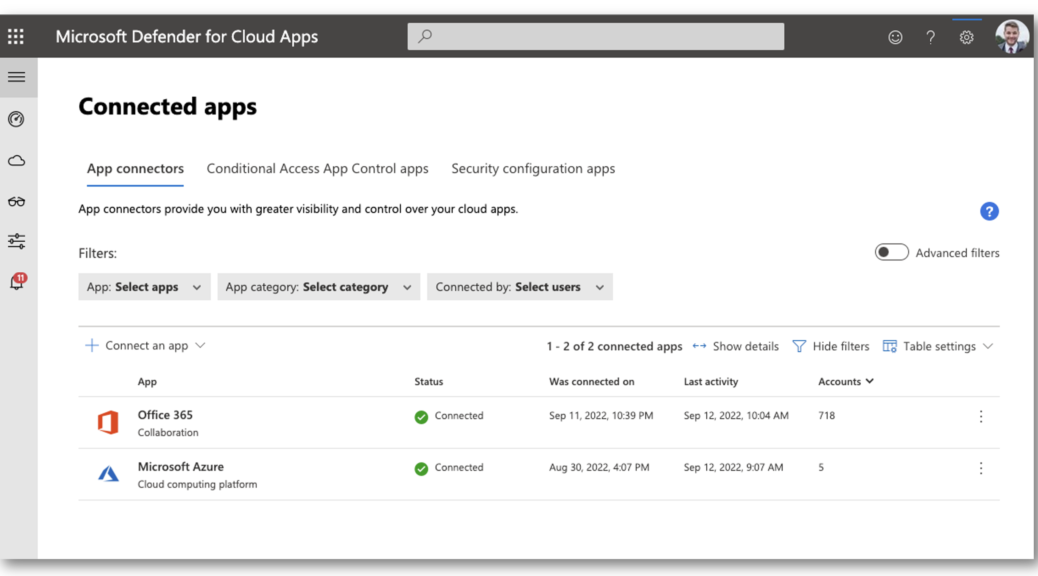Open the cloud Discover icon in sidebar

[x=17, y=161]
